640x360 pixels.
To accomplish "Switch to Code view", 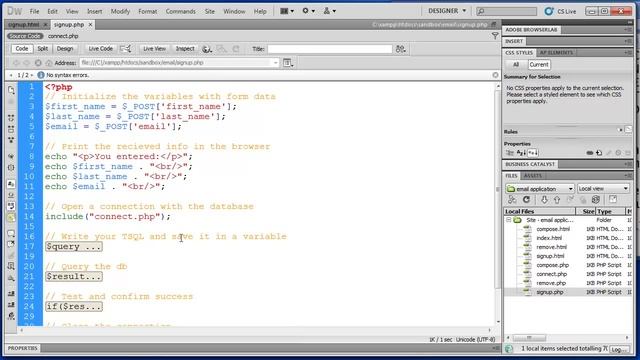I will (x=22, y=49).
